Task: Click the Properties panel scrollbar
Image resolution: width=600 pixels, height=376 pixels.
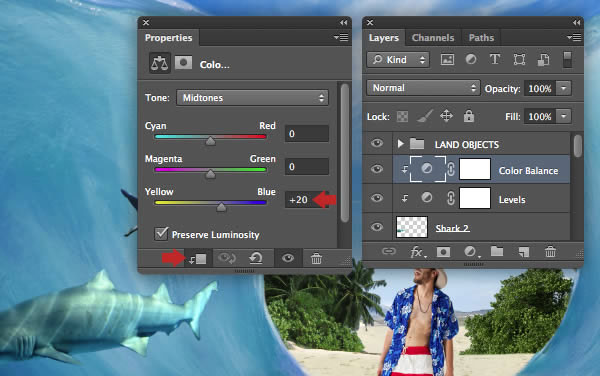Action: click(344, 153)
